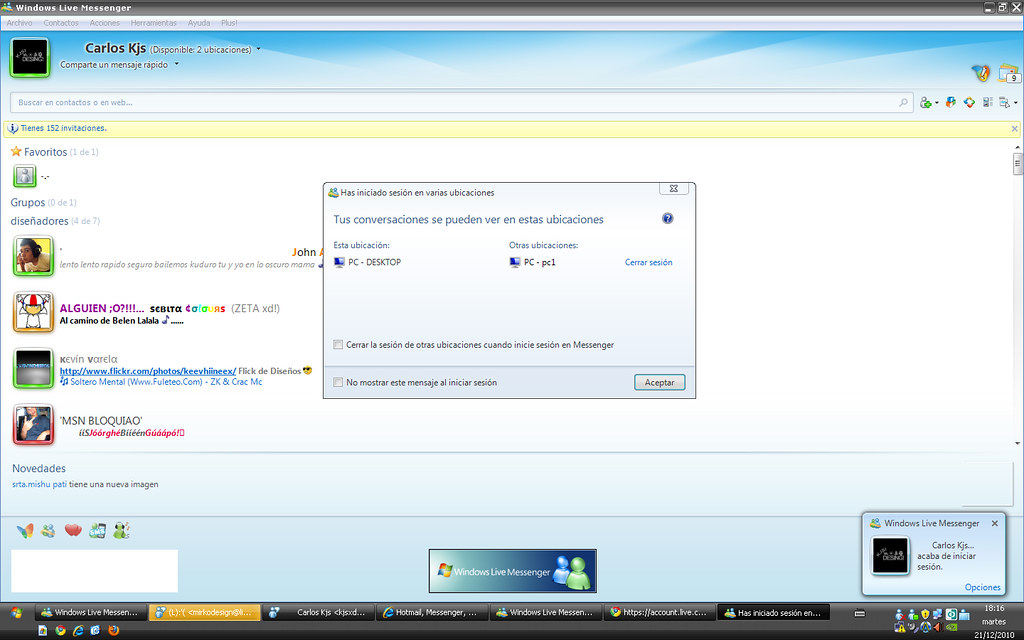
Task: Click the search magnifier icon
Action: click(x=903, y=102)
